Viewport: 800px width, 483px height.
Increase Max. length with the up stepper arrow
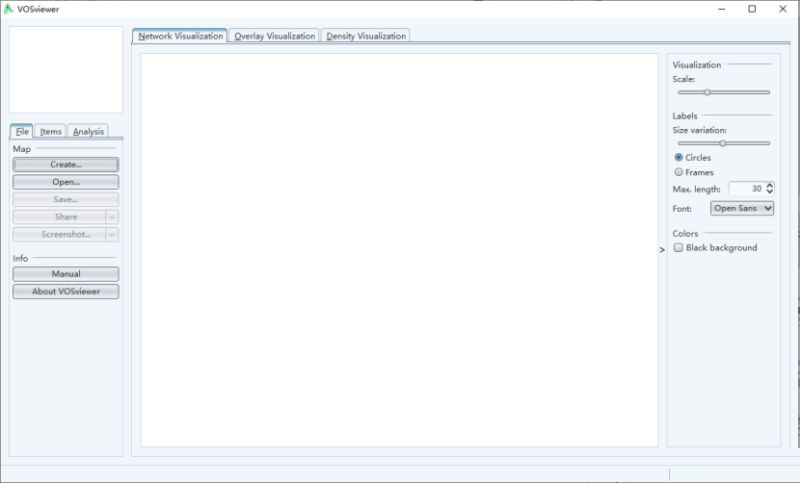(x=769, y=185)
